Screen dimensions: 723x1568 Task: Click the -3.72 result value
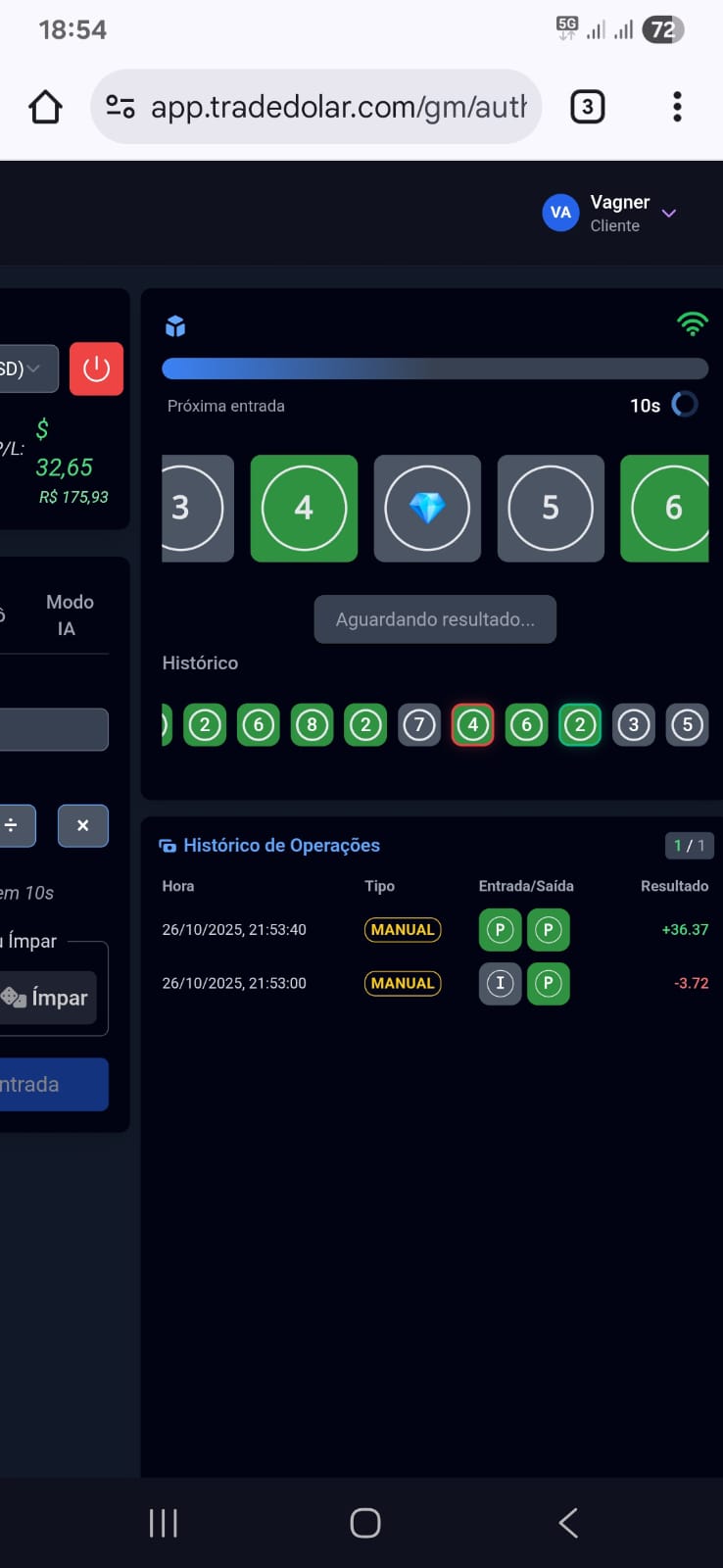point(692,983)
